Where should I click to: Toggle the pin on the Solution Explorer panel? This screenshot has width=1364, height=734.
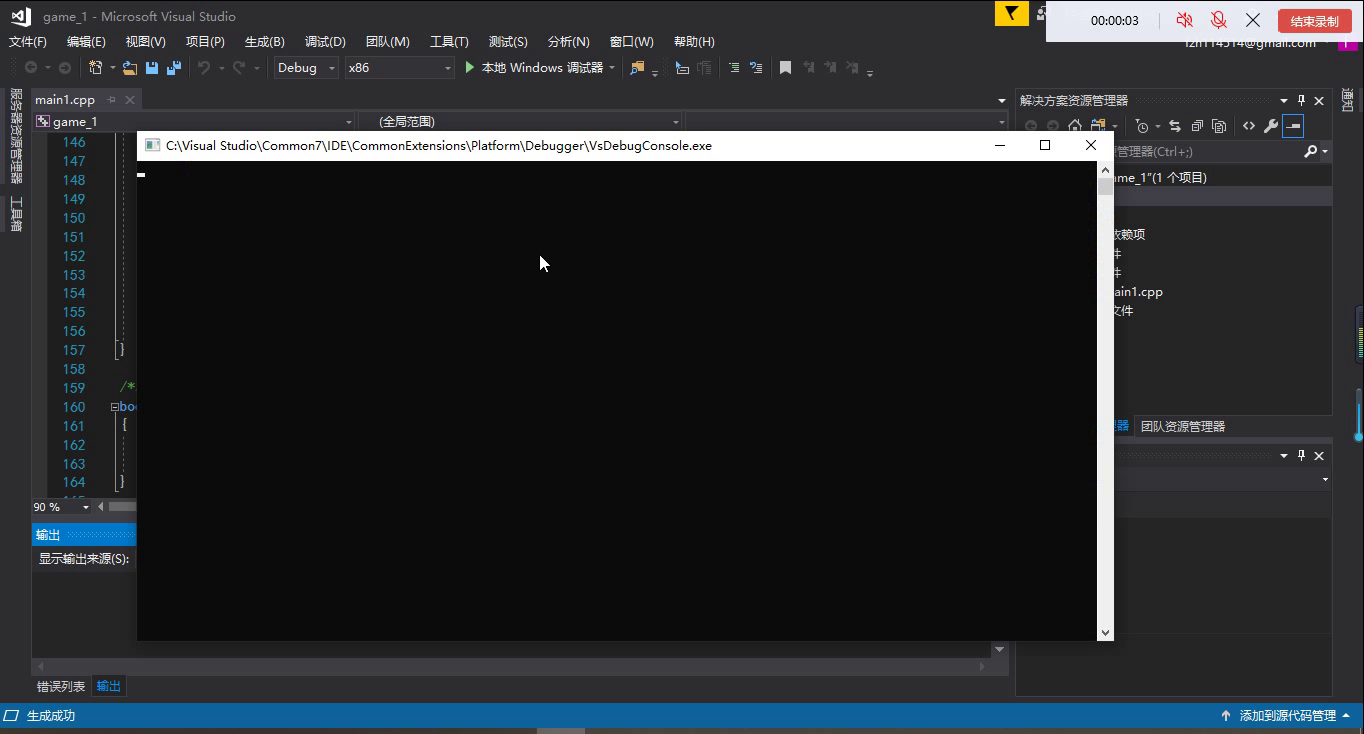[1301, 100]
